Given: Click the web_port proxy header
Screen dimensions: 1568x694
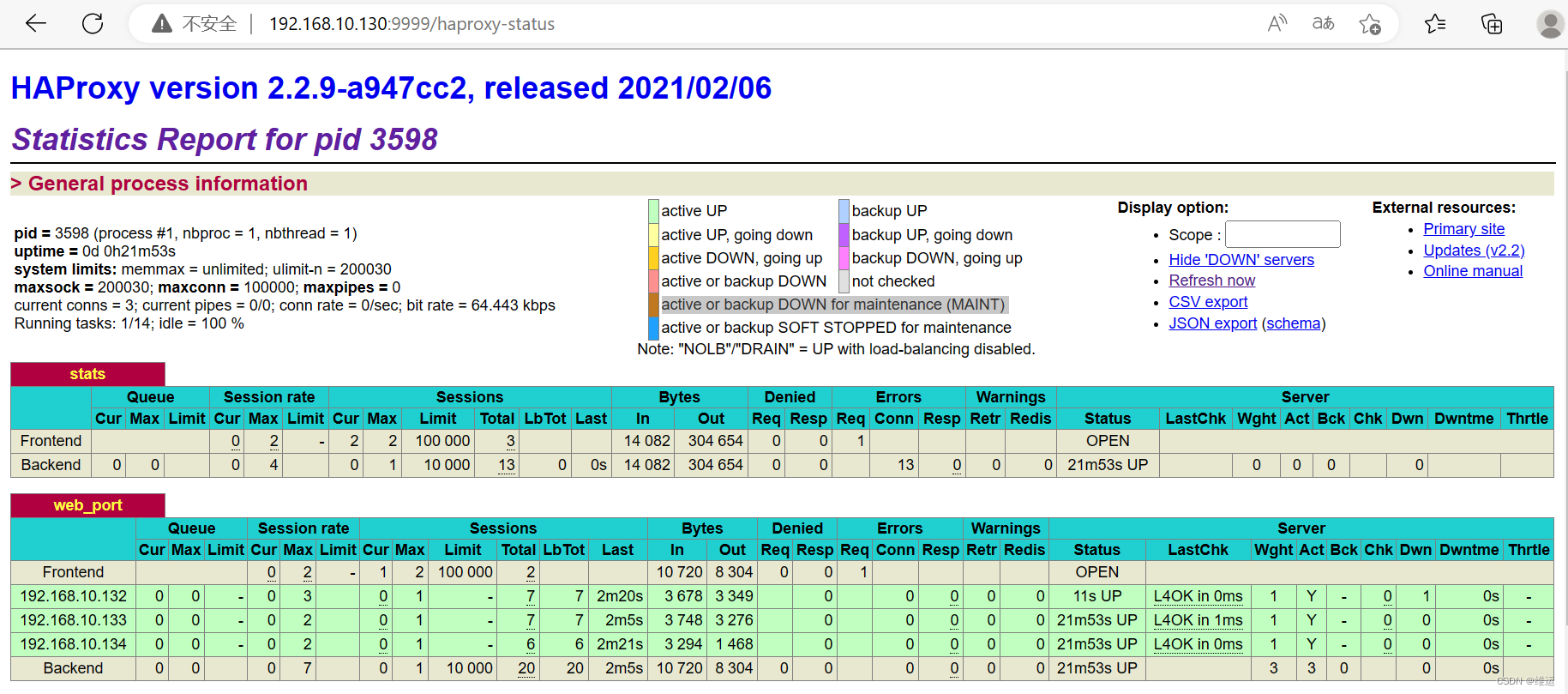Looking at the screenshot, I should coord(87,505).
